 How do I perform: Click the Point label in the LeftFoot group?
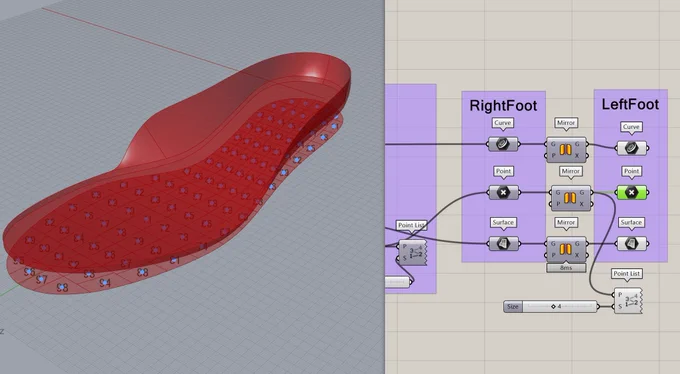(631, 171)
